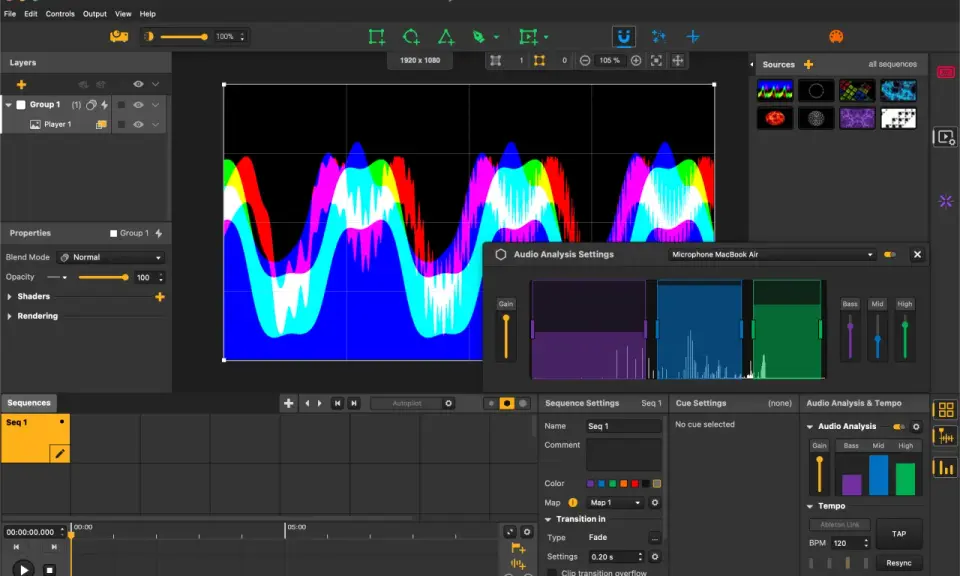Toggle visibility of all layers in header
The image size is (960, 576).
click(x=138, y=84)
